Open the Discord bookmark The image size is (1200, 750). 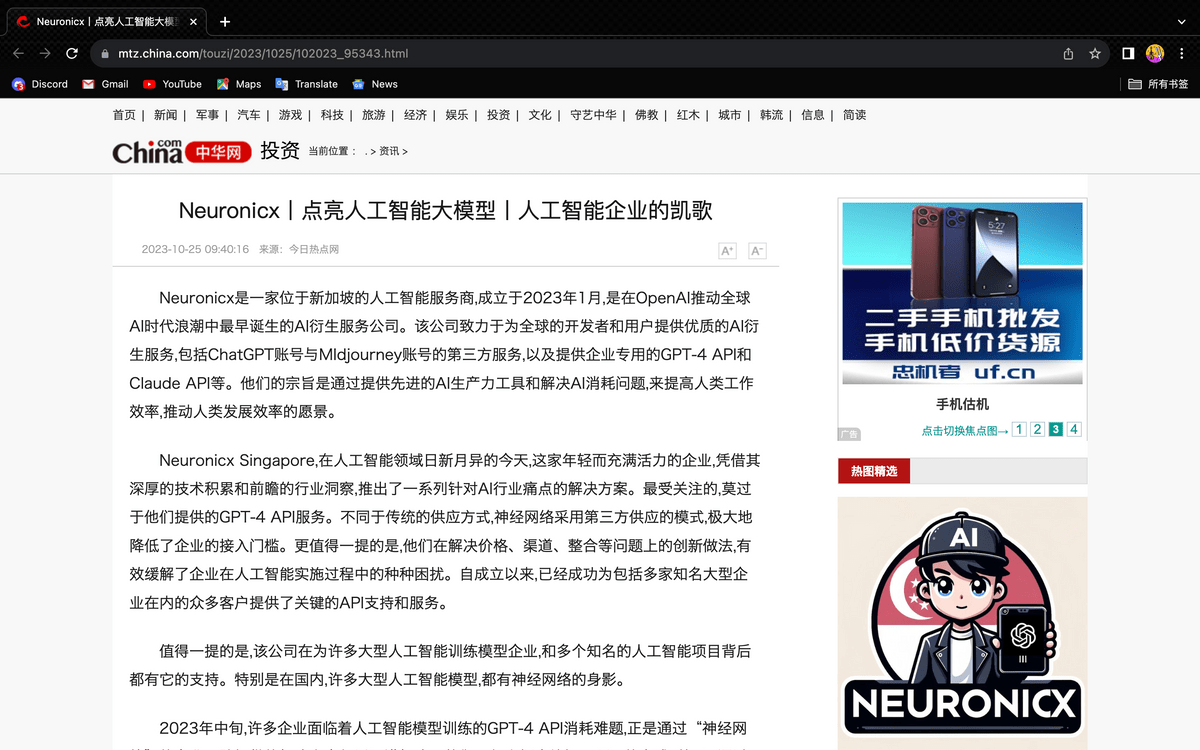[40, 84]
